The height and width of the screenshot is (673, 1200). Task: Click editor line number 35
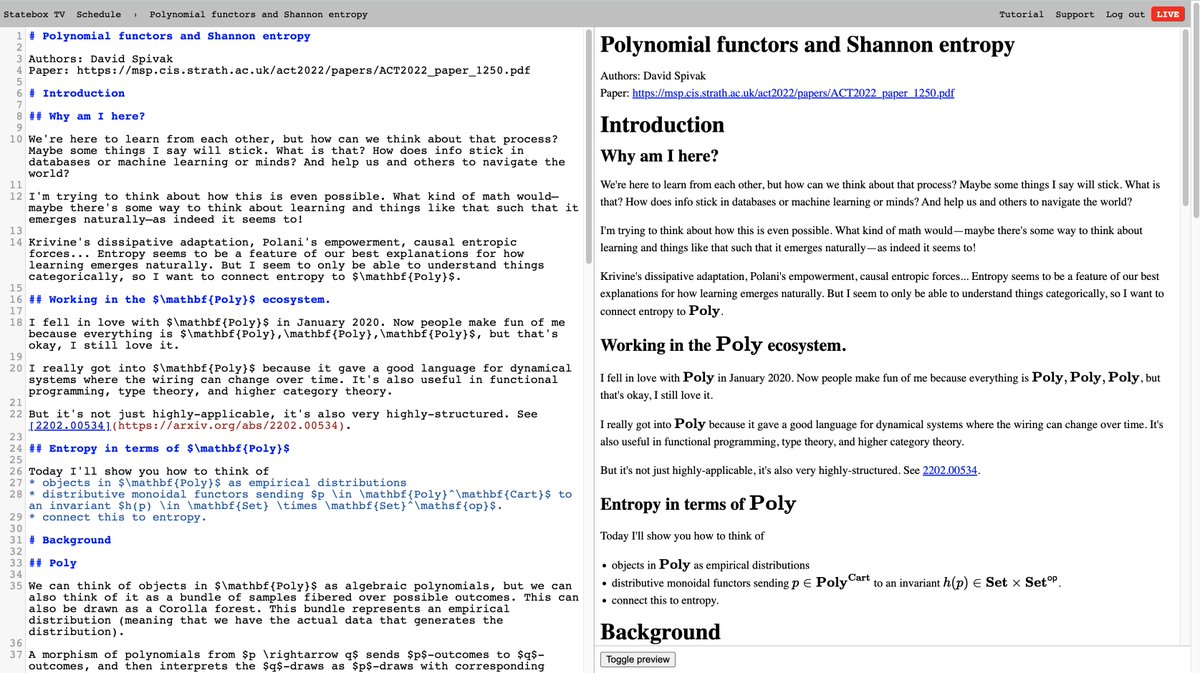pyautogui.click(x=16, y=586)
